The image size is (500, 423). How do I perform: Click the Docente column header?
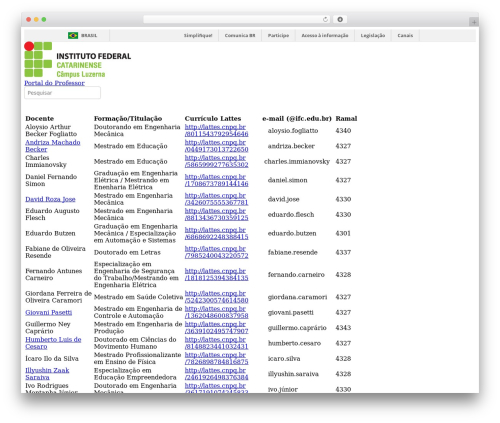point(39,118)
